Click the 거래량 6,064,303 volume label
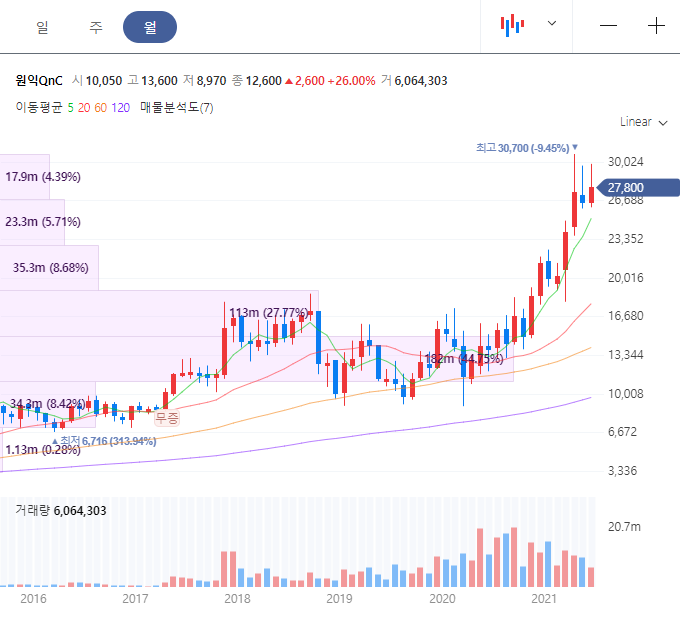Image resolution: width=697 pixels, height=630 pixels. tap(61, 510)
